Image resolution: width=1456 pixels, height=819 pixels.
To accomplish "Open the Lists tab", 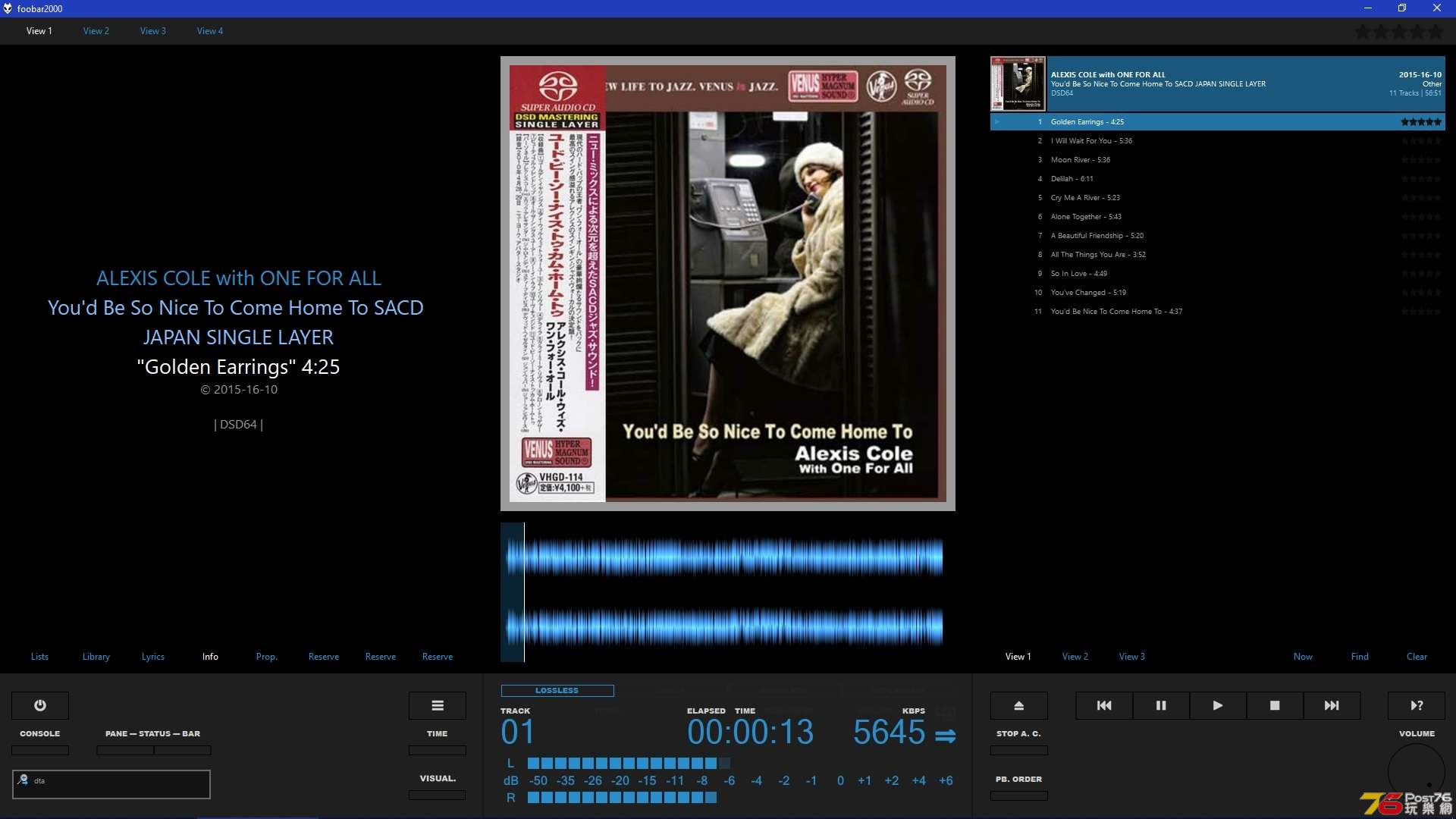I will 39,657.
